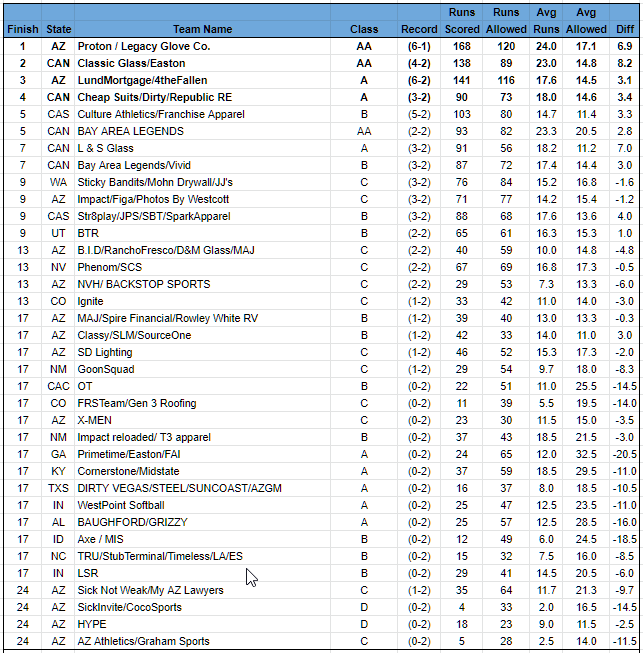Select 'Bay Area Legends/Vivid' team cell

[x=202, y=165]
